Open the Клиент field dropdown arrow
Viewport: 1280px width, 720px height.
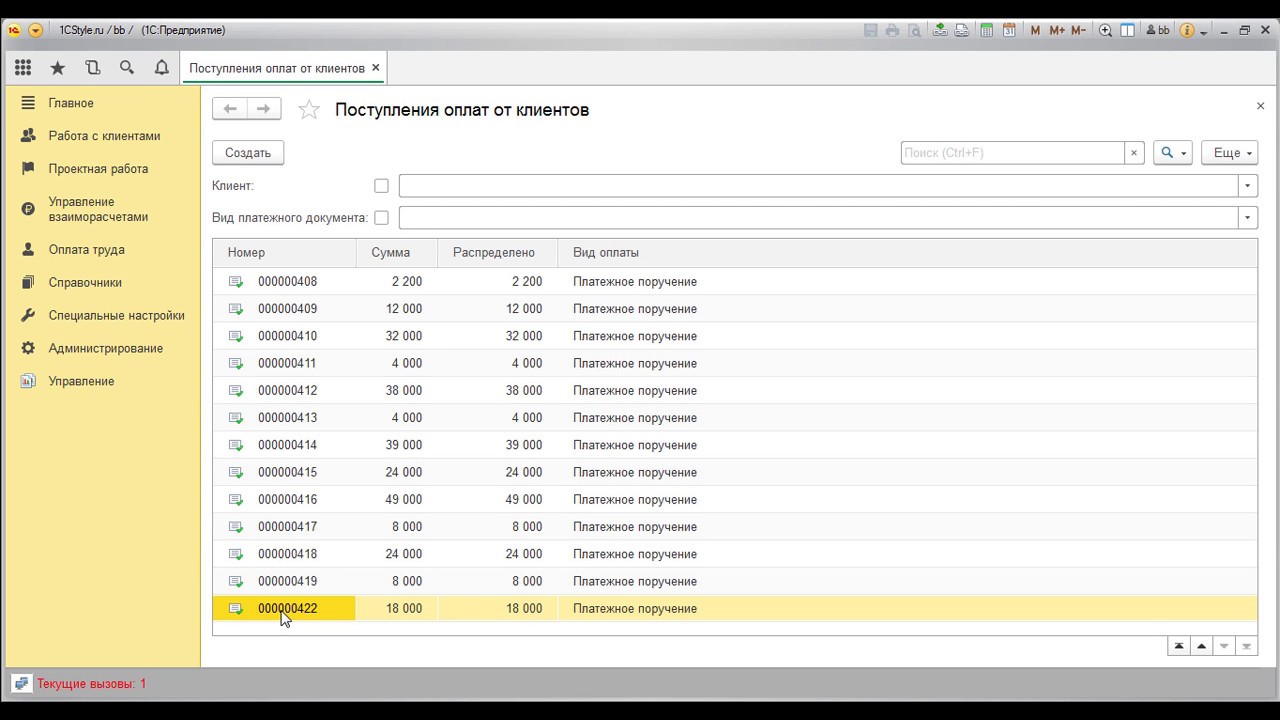coord(1248,186)
